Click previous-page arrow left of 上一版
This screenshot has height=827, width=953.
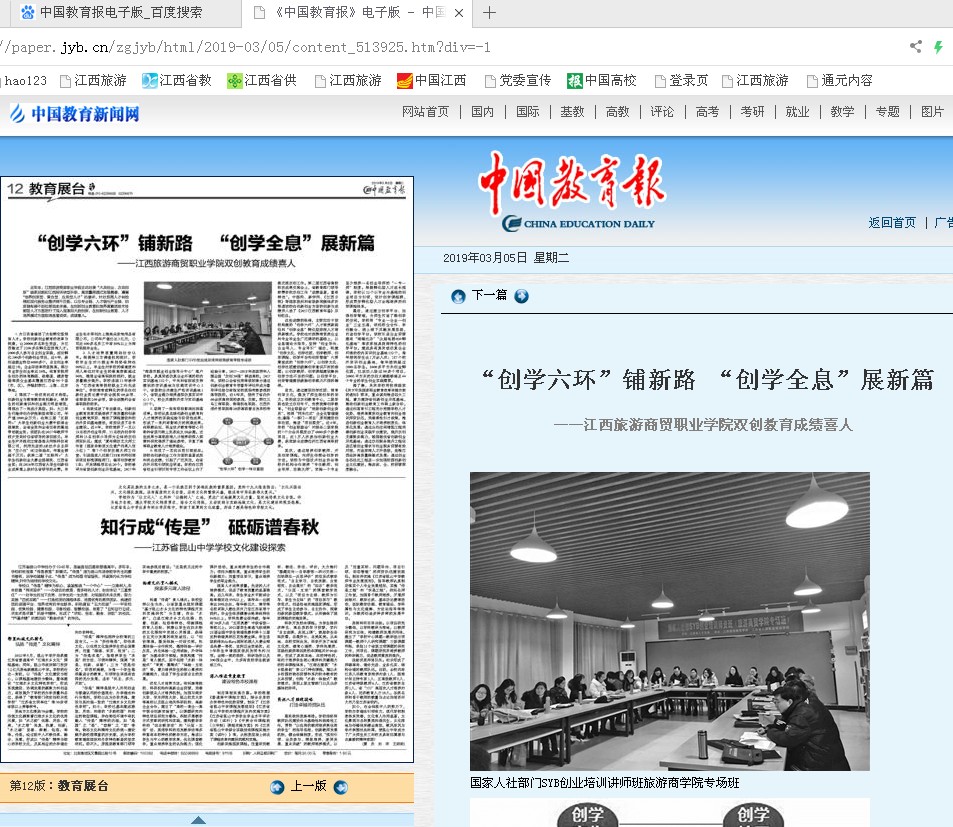point(278,786)
